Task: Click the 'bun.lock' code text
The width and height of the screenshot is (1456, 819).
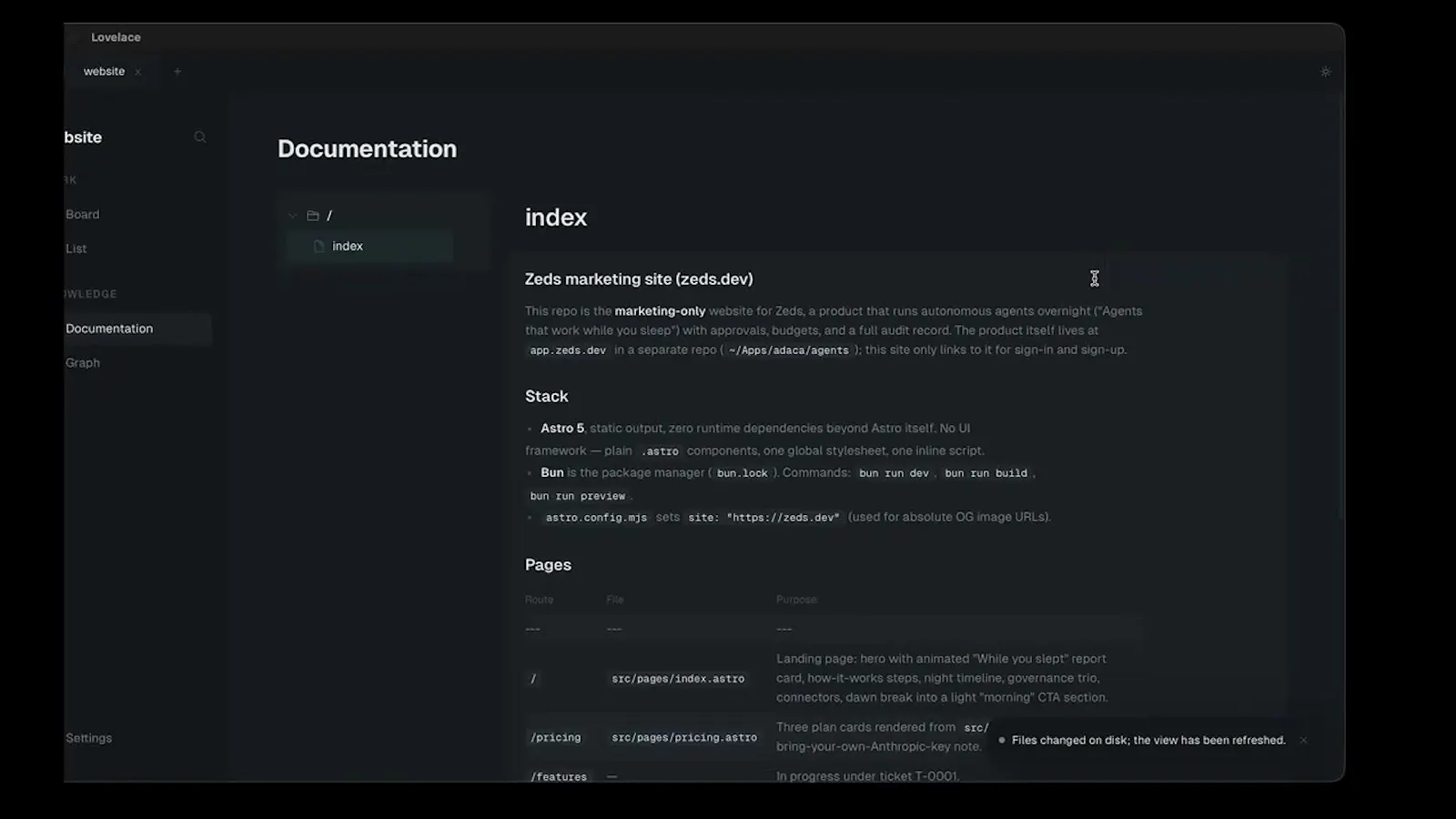Action: (x=743, y=473)
